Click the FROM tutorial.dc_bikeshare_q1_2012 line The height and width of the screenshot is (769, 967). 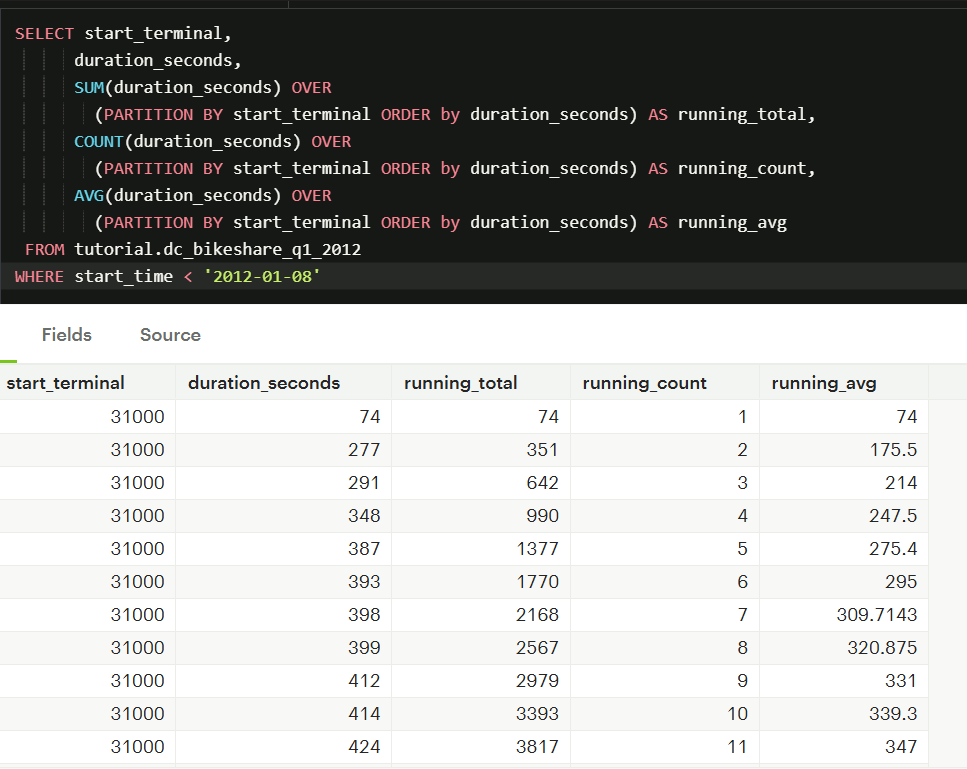point(192,249)
